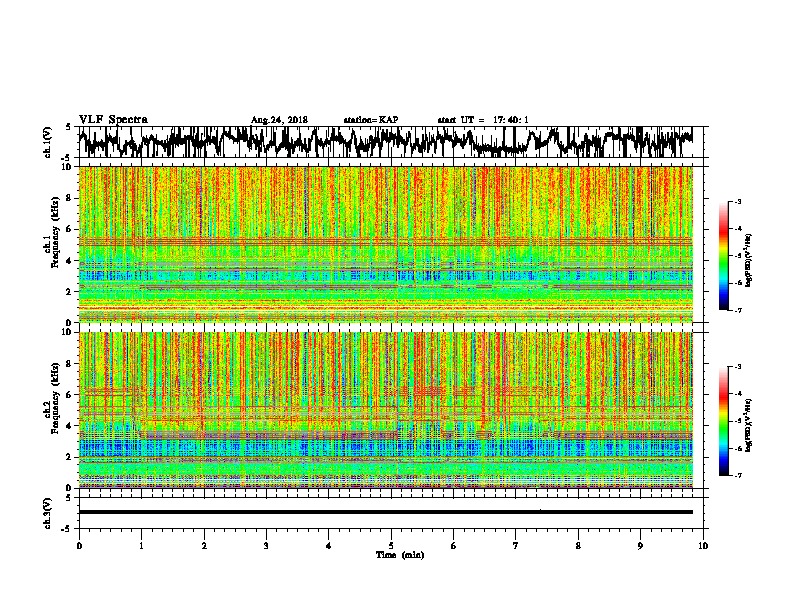The width and height of the screenshot is (792, 612).
Task: Click the "2" kHz tick on ch.2 axis
Action: coord(70,457)
